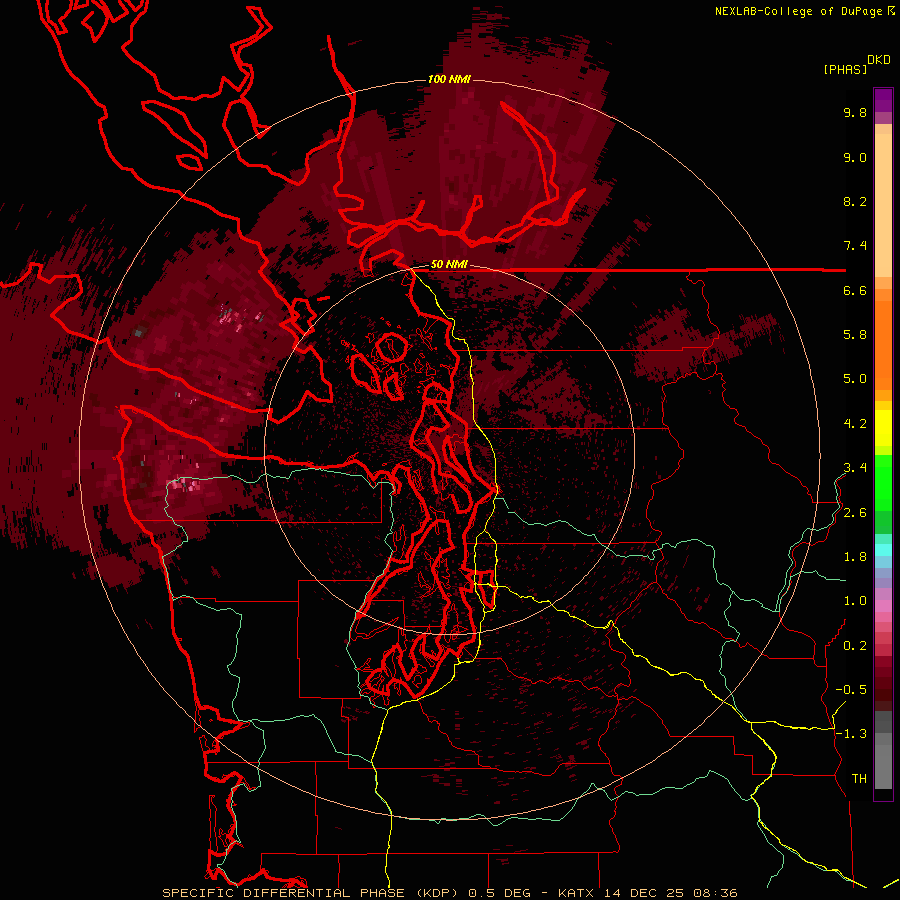
Task: Click the KATX station identifier text
Action: (x=578, y=893)
